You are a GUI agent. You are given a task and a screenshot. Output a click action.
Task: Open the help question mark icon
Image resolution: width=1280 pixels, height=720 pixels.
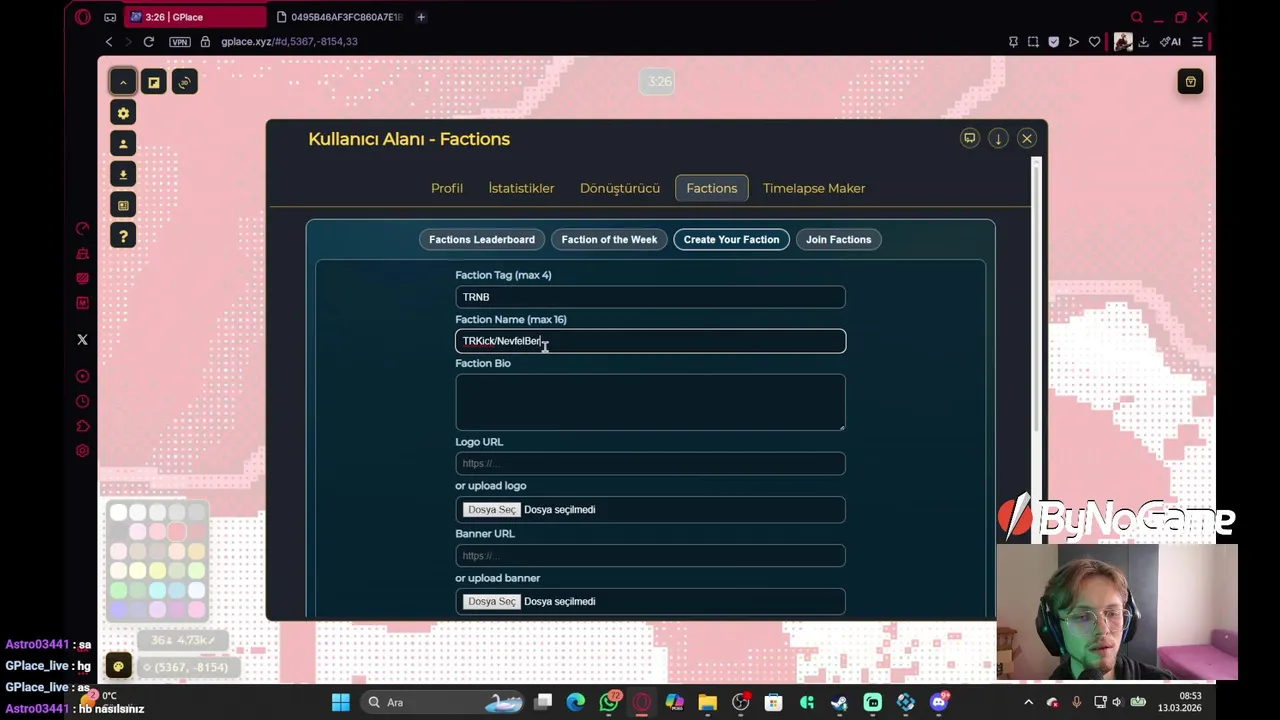click(x=123, y=236)
